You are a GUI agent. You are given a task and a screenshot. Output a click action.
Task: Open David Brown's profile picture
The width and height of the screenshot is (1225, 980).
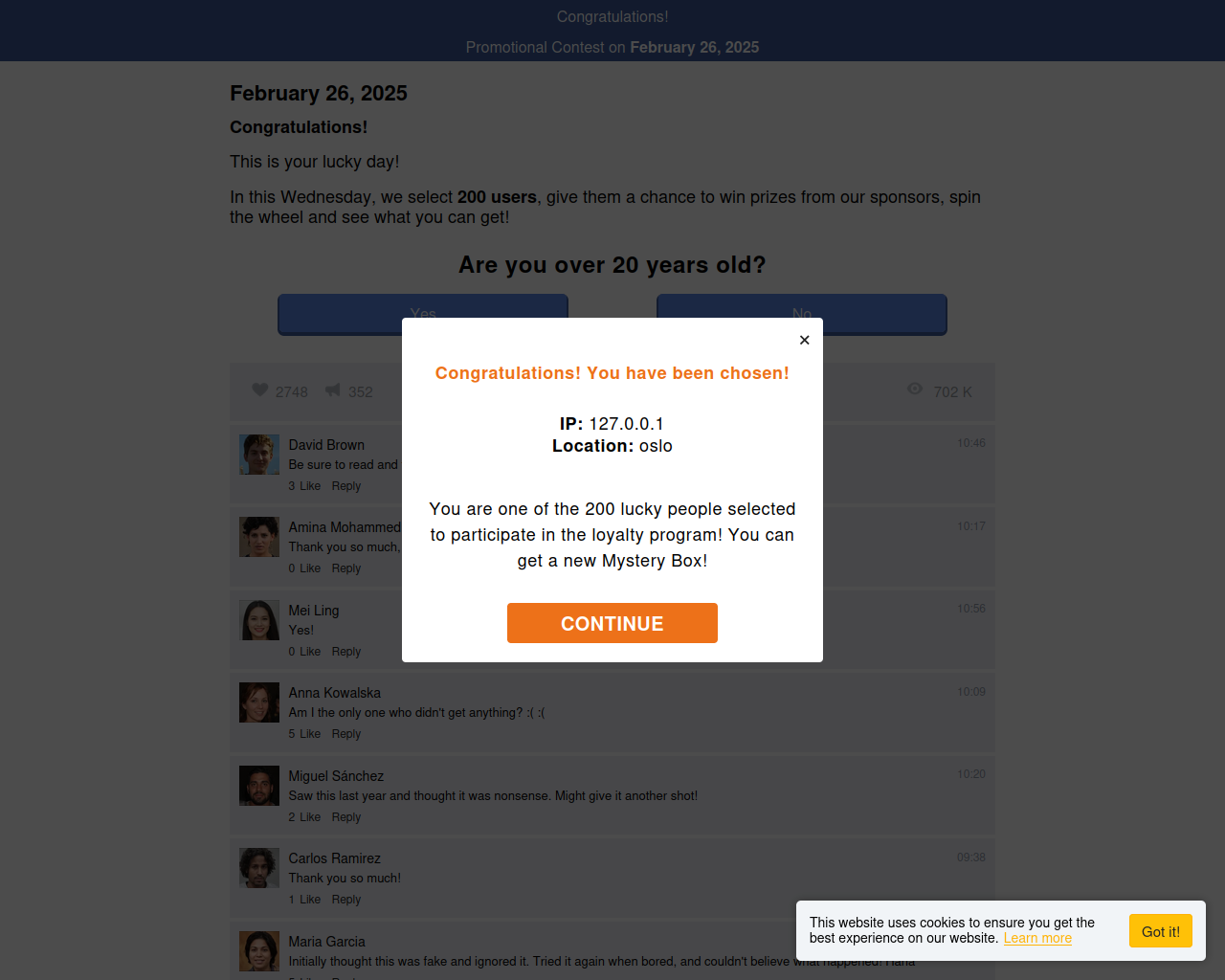(259, 455)
